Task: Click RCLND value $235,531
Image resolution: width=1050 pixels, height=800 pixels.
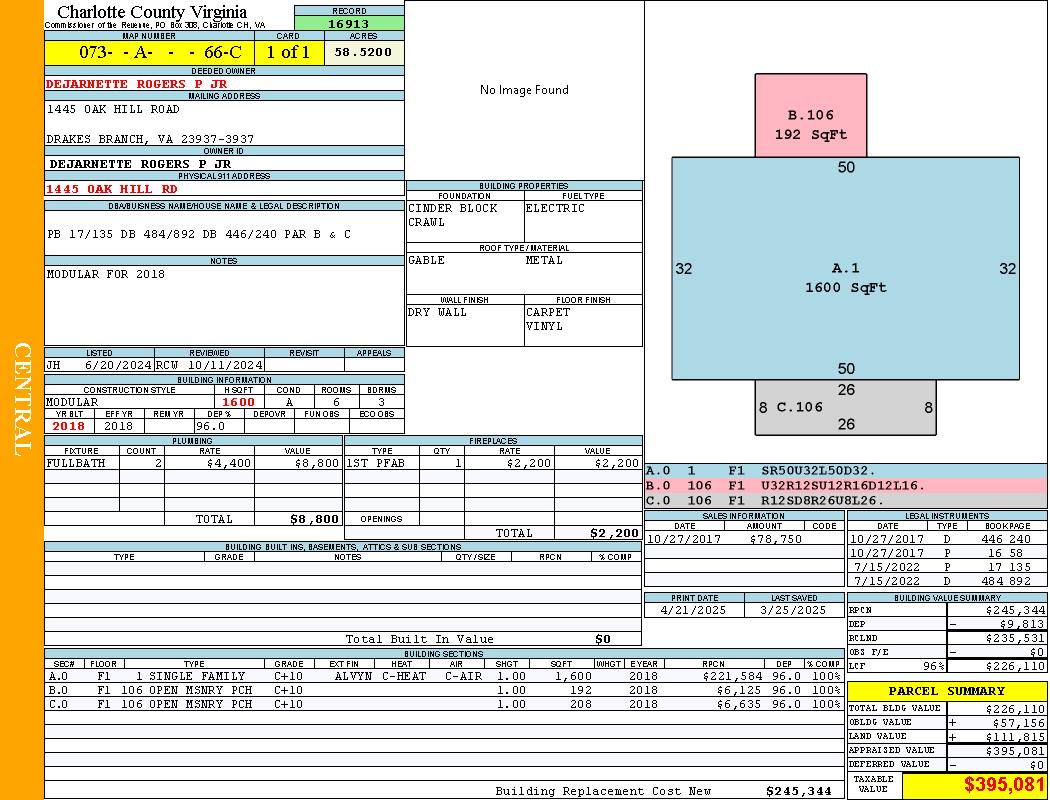Action: (x=1015, y=639)
